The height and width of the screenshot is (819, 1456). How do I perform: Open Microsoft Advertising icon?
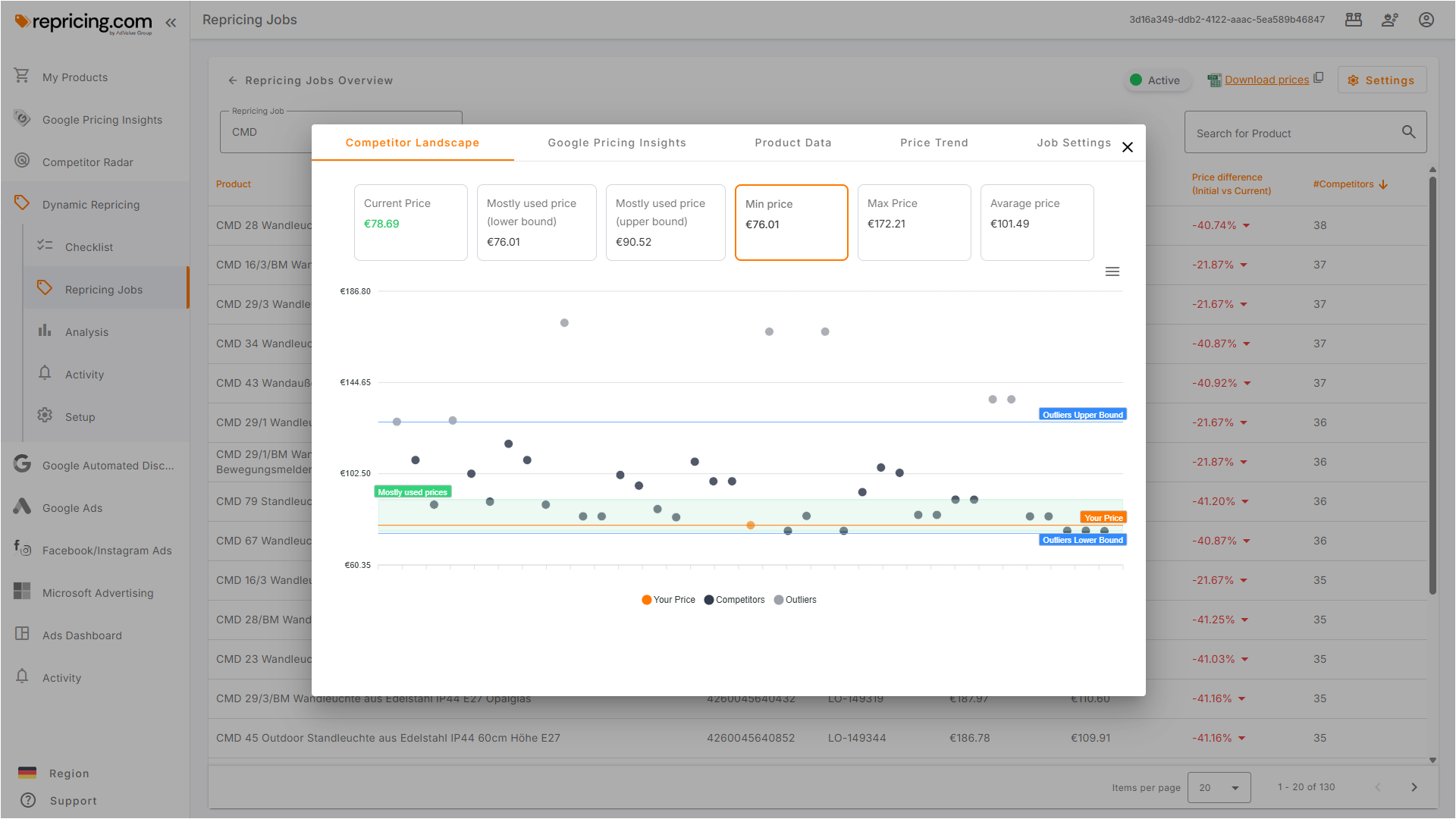(22, 591)
